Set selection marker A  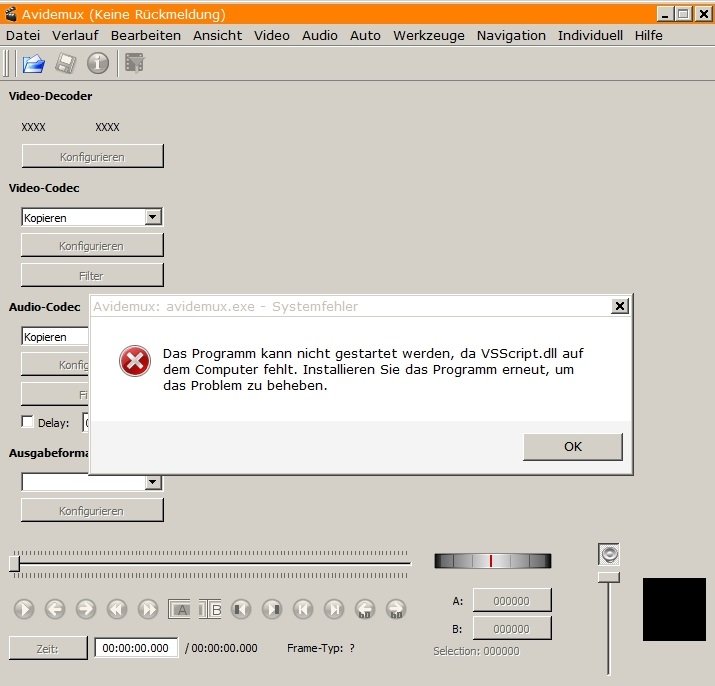[x=179, y=609]
